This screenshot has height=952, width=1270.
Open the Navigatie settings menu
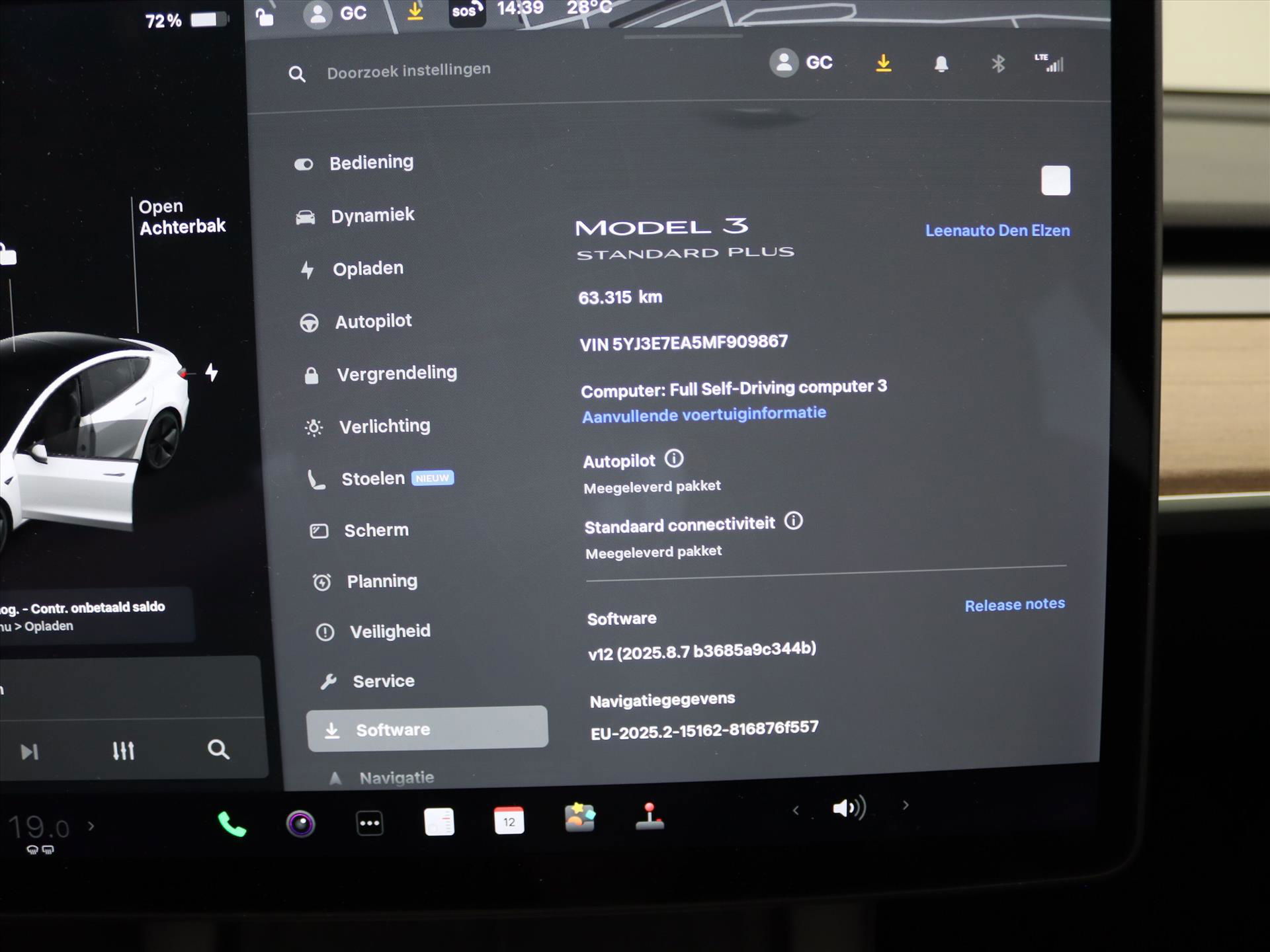click(x=382, y=777)
